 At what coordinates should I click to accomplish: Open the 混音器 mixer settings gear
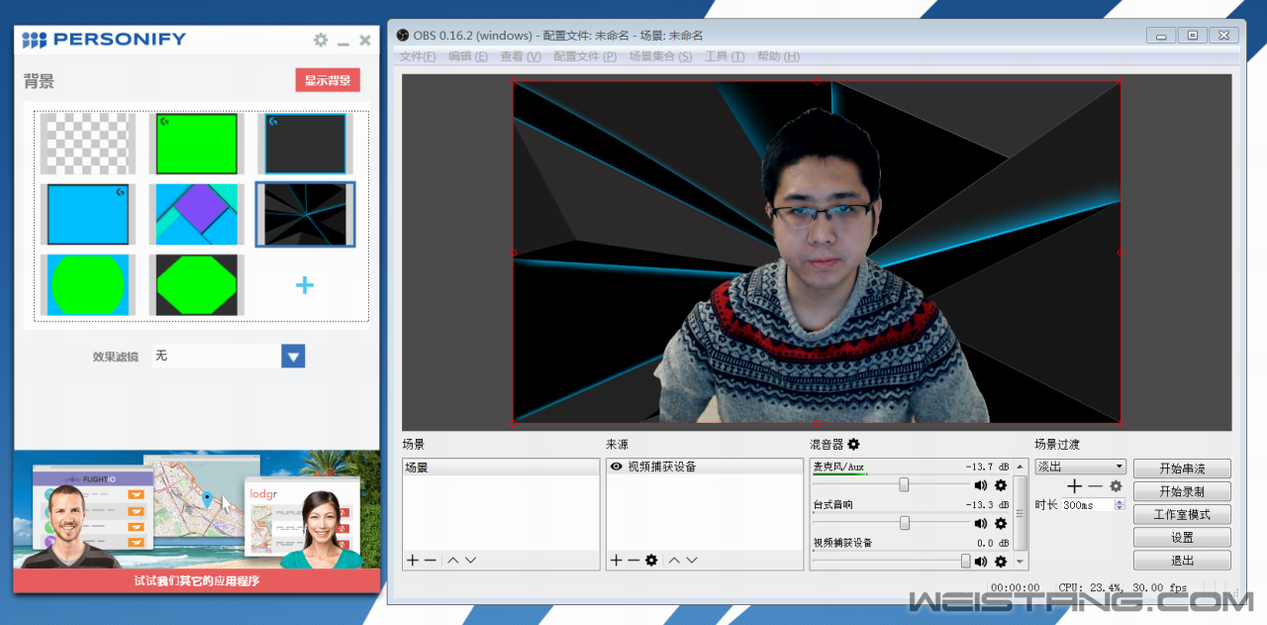[x=854, y=444]
